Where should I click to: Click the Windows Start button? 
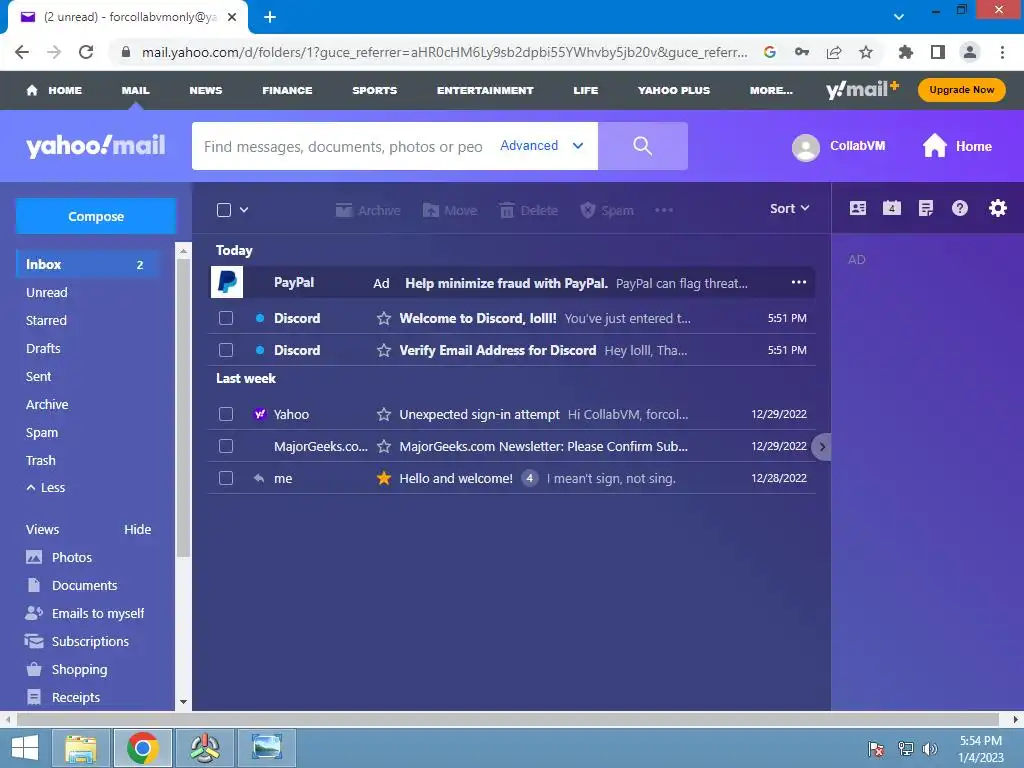[x=25, y=748]
